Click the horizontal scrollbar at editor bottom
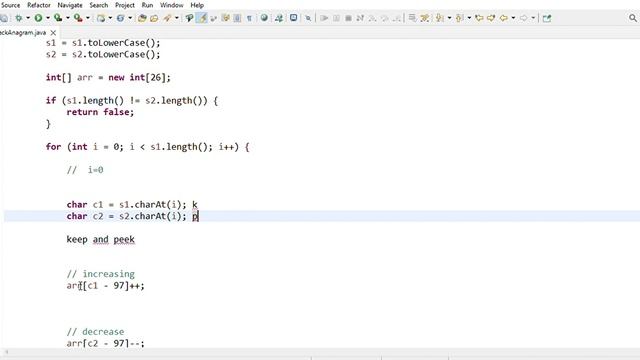Viewport: 640px width, 360px height. 320,351
